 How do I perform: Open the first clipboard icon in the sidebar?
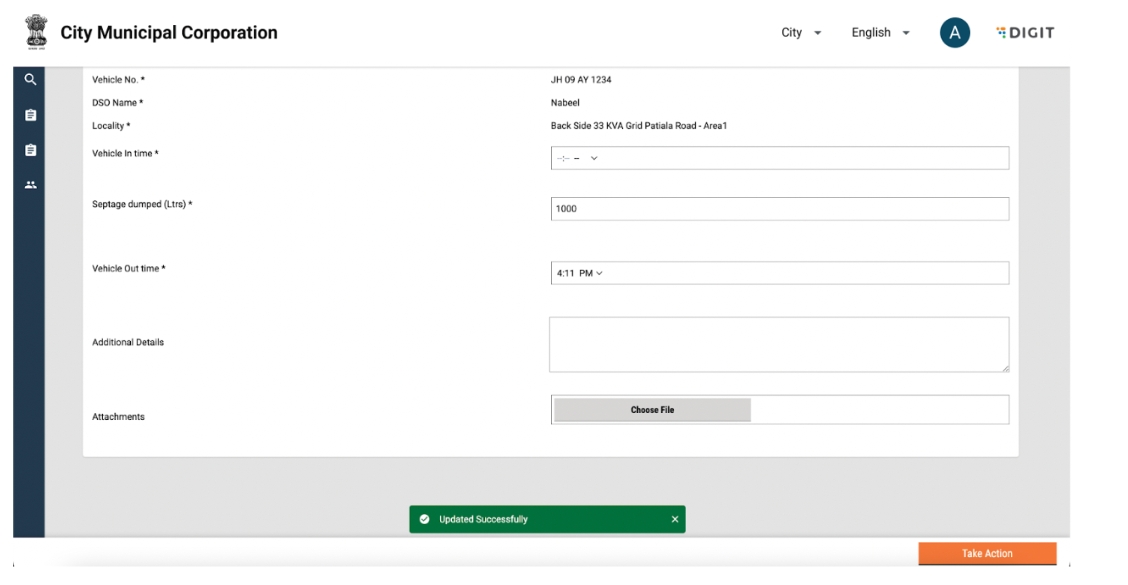(30, 115)
